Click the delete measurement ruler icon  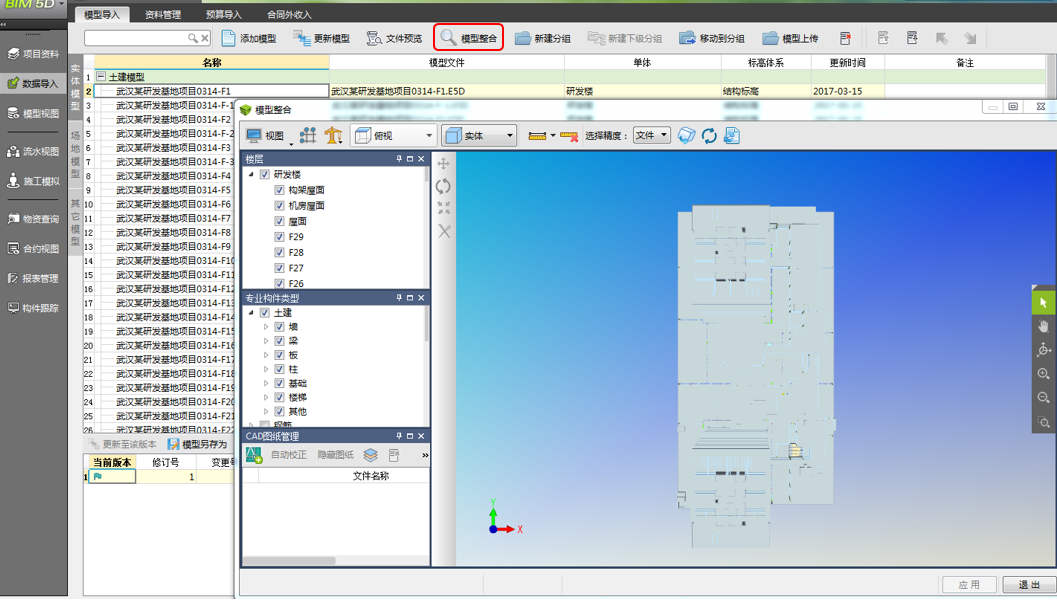(x=569, y=136)
